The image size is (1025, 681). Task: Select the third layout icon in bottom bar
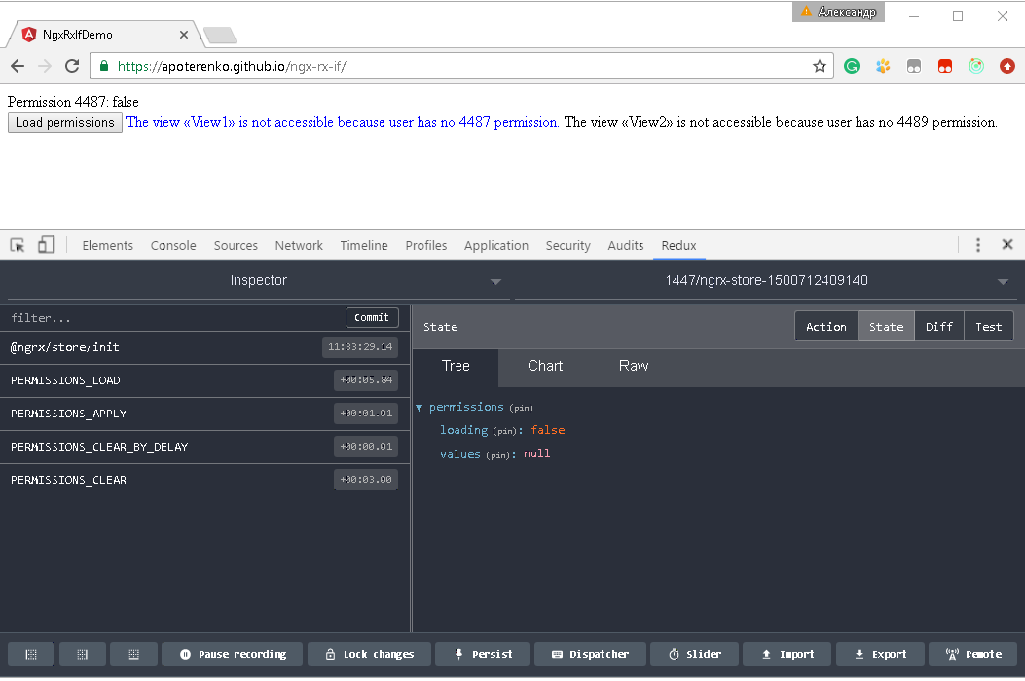point(133,654)
